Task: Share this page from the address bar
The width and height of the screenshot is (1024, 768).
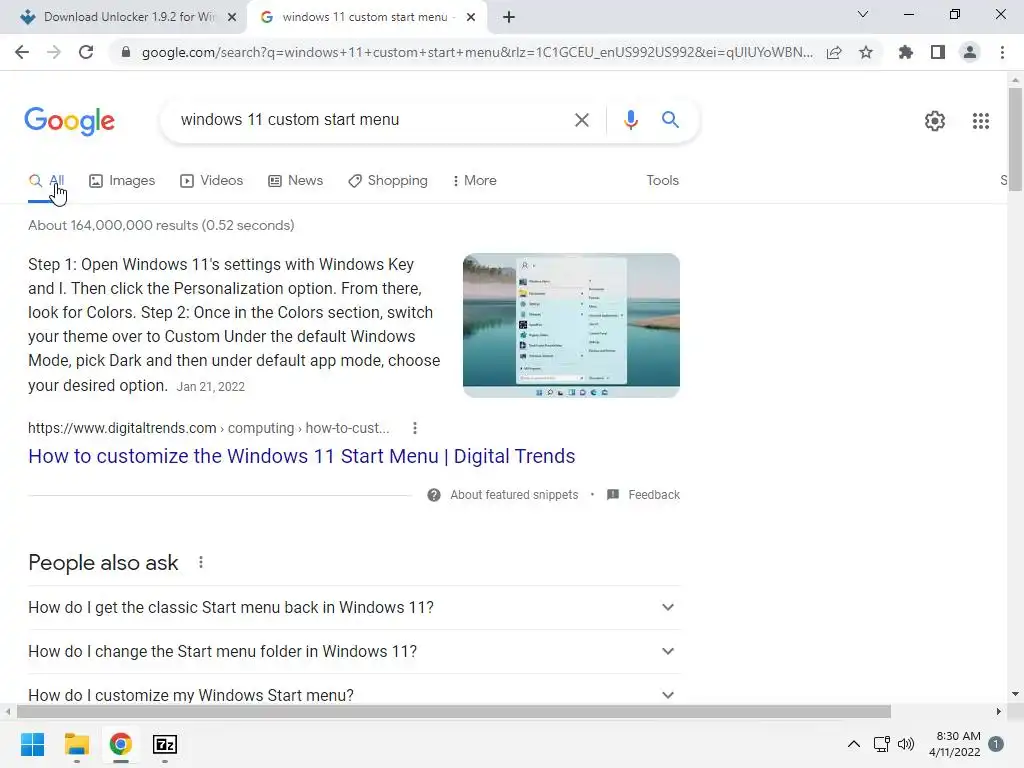Action: tap(834, 52)
